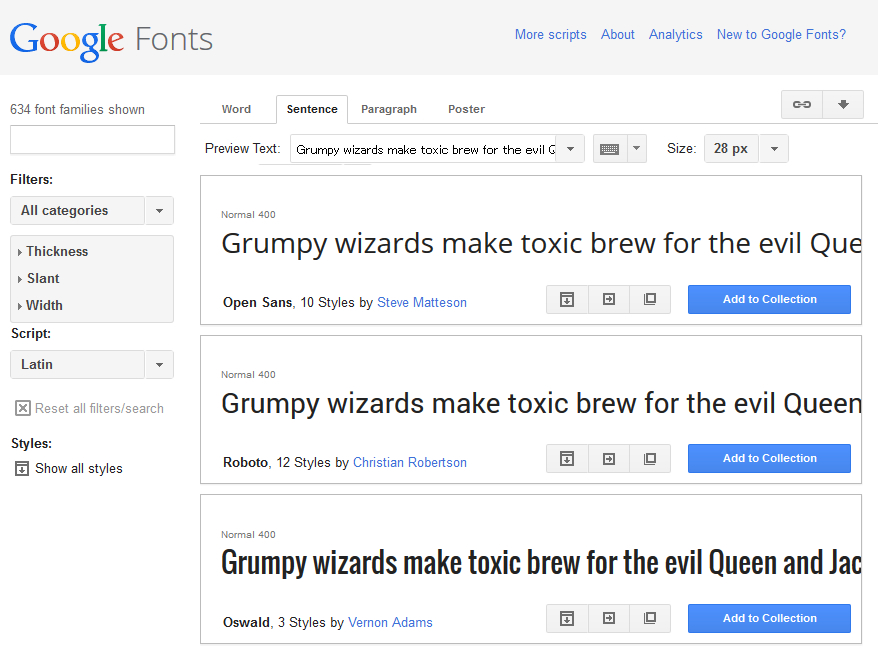Click the link icon in top toolbar
Viewport: 878px width, 653px height.
802,104
